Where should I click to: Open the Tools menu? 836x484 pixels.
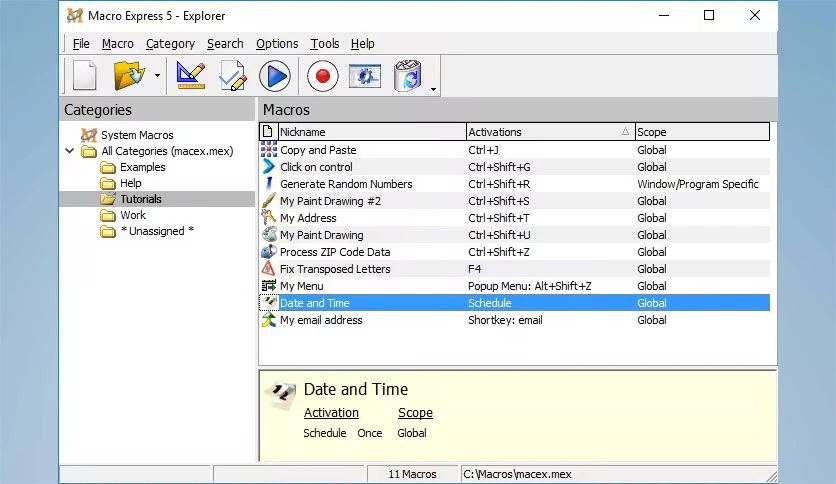pos(325,44)
